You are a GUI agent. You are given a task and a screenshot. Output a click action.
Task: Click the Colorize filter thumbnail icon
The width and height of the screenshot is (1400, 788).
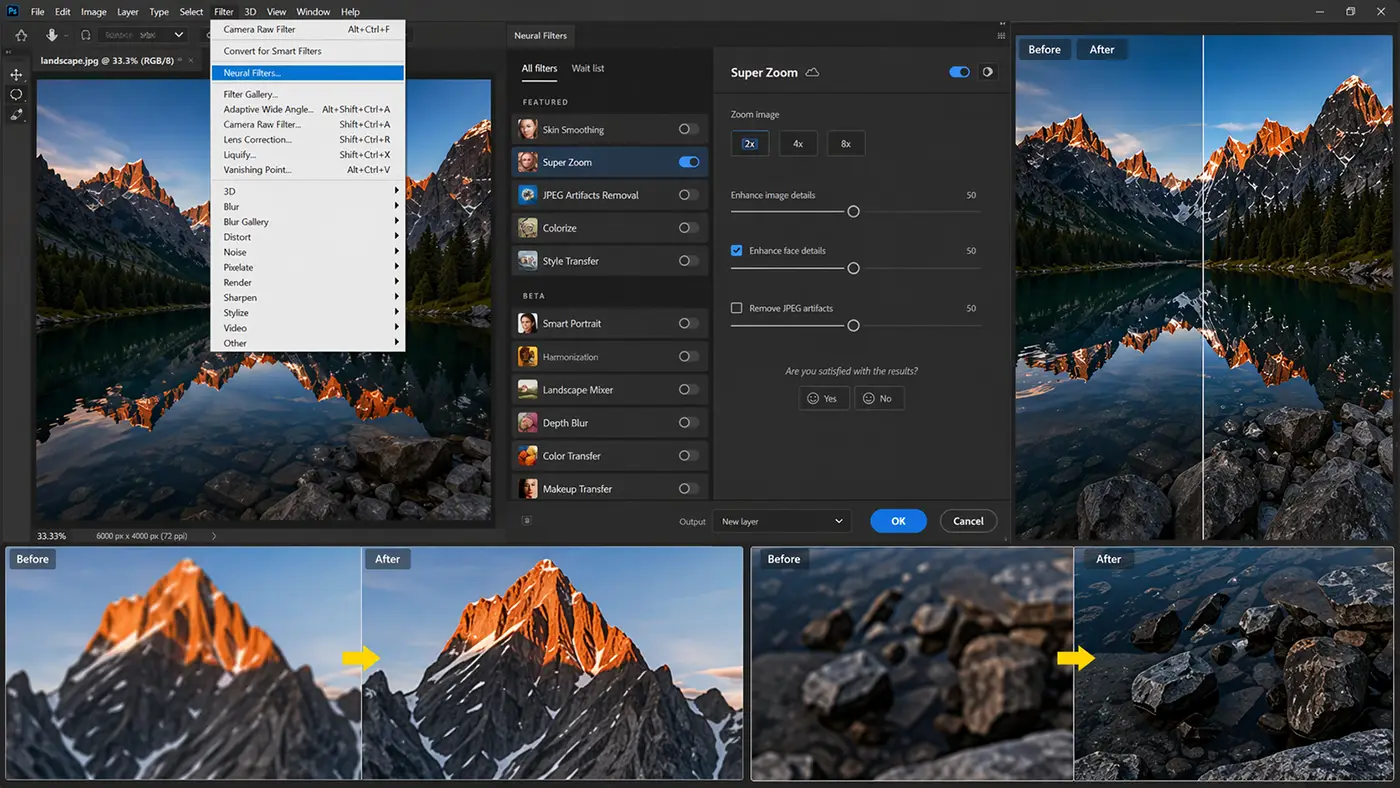[x=527, y=228]
